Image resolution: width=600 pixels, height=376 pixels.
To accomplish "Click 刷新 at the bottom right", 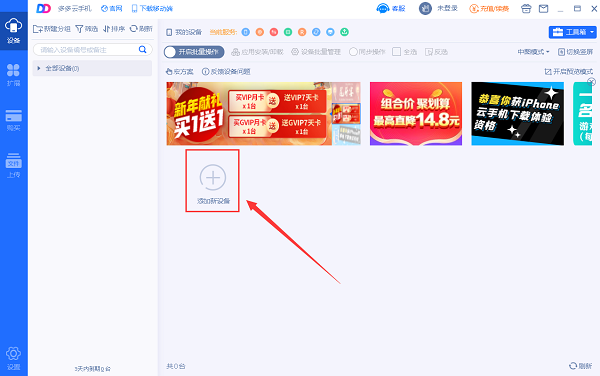I will tap(580, 366).
